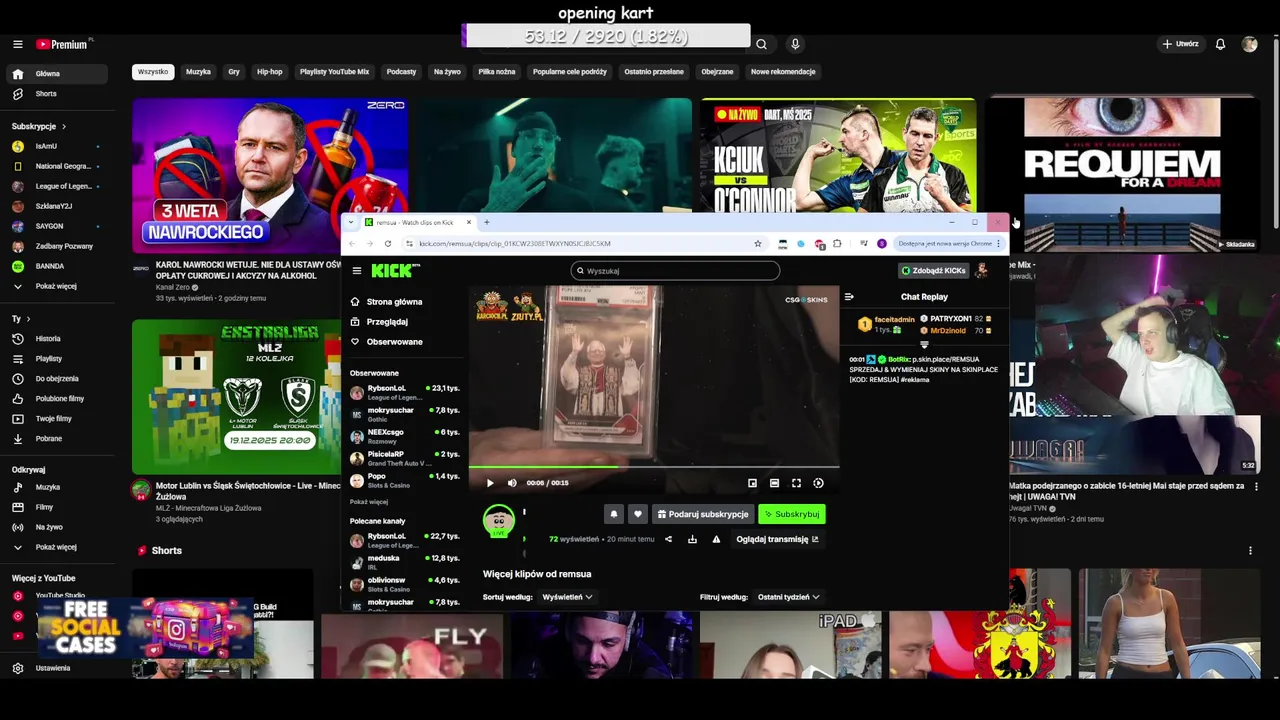
Task: Open the Enstraliga Motor Lublin thumbnail
Action: (x=237, y=397)
